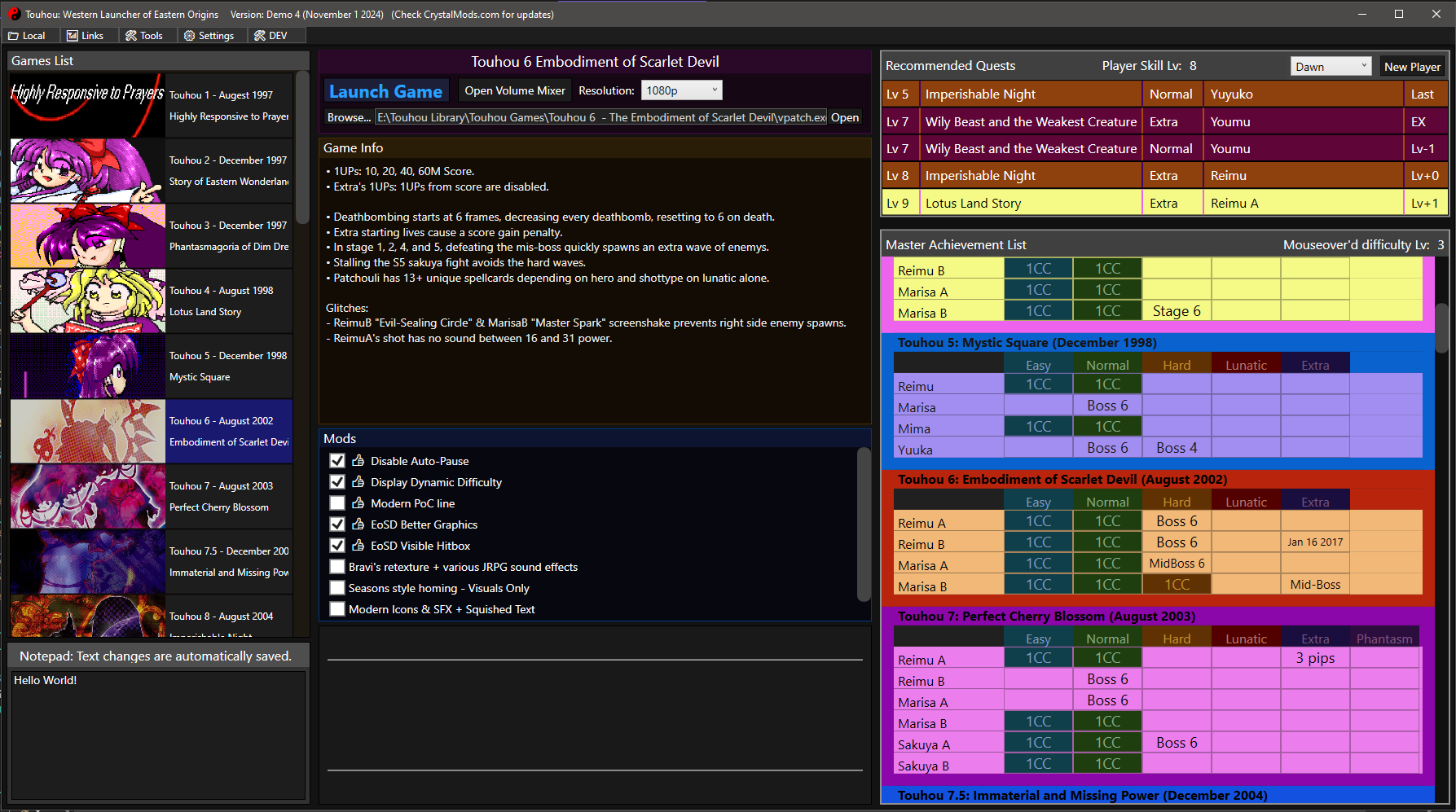Select Touhou 6 Embodiment of Scarlet Devil thumbnail
The width and height of the screenshot is (1456, 812).
tap(88, 431)
